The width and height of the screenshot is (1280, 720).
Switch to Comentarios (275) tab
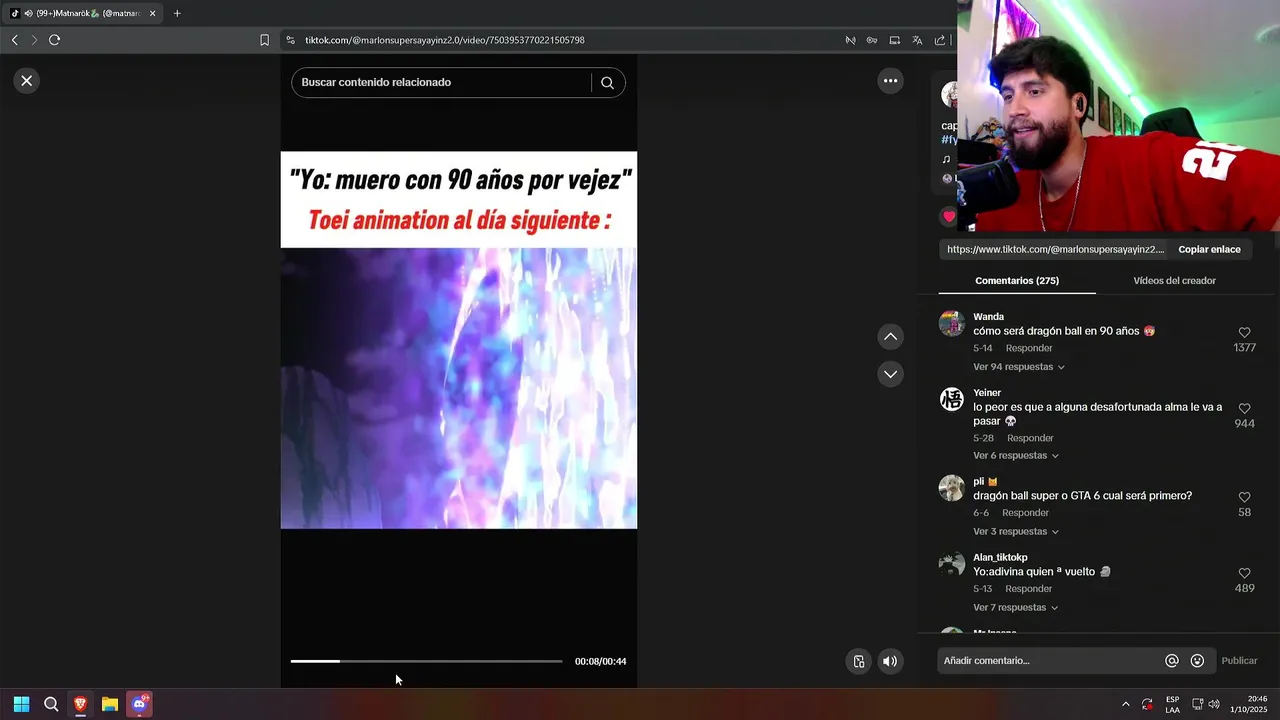pos(1017,281)
